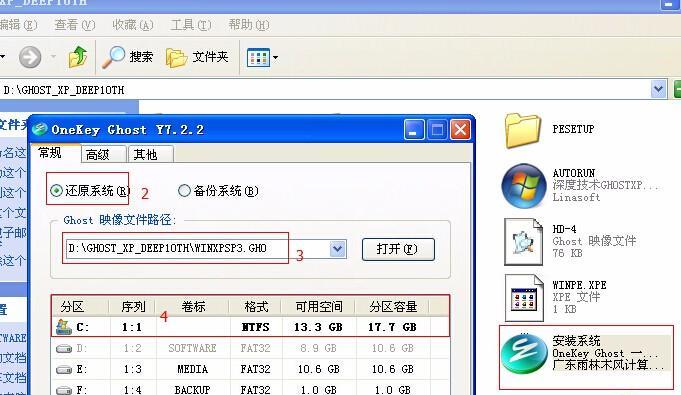Select the D: drive icon in partition list

(64, 349)
